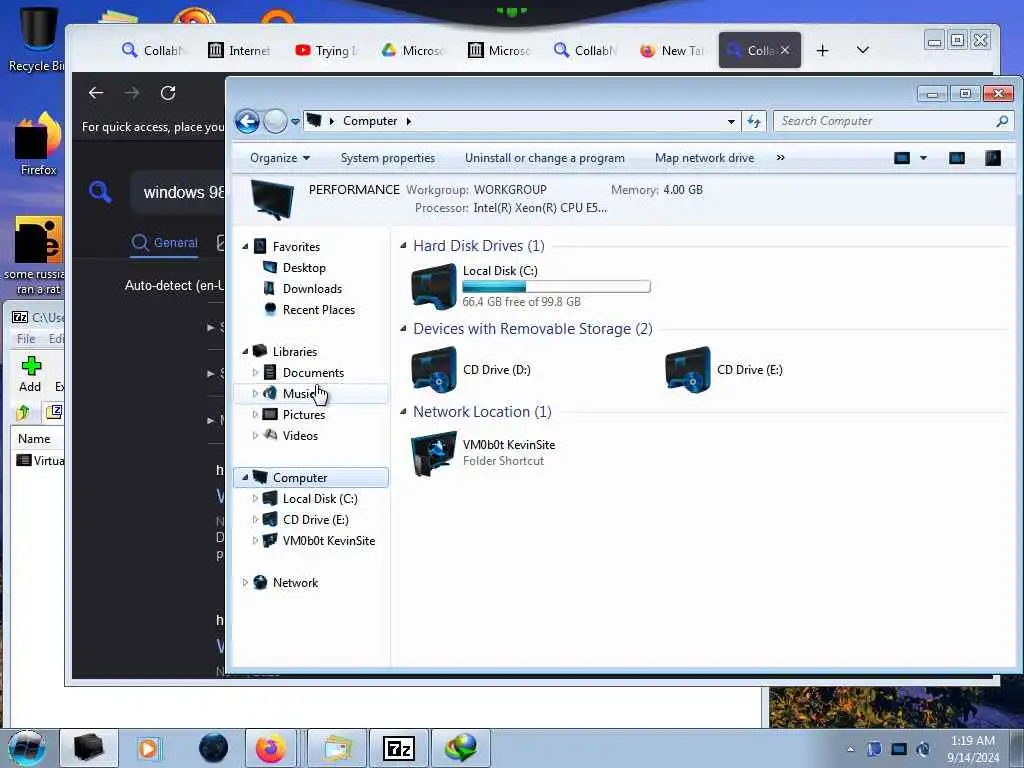Switch to YouTube Trying browser tab
Image resolution: width=1024 pixels, height=768 pixels.
pos(327,50)
